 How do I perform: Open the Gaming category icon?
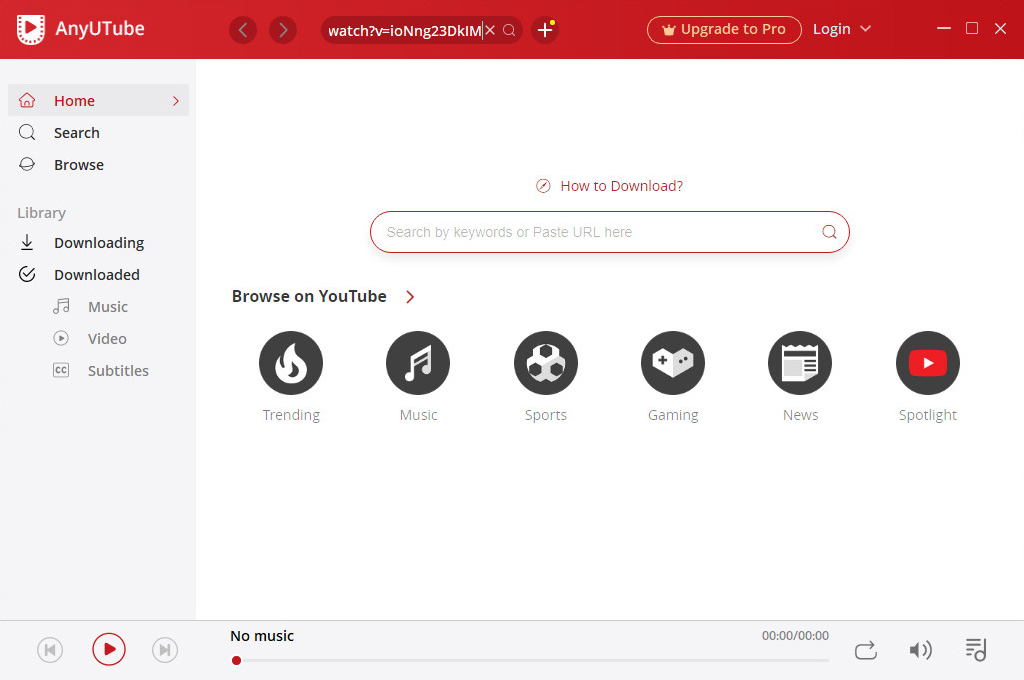click(673, 363)
